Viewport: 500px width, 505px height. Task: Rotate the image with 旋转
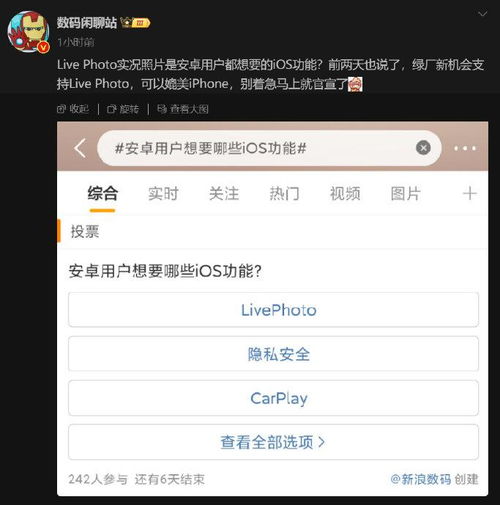click(123, 109)
